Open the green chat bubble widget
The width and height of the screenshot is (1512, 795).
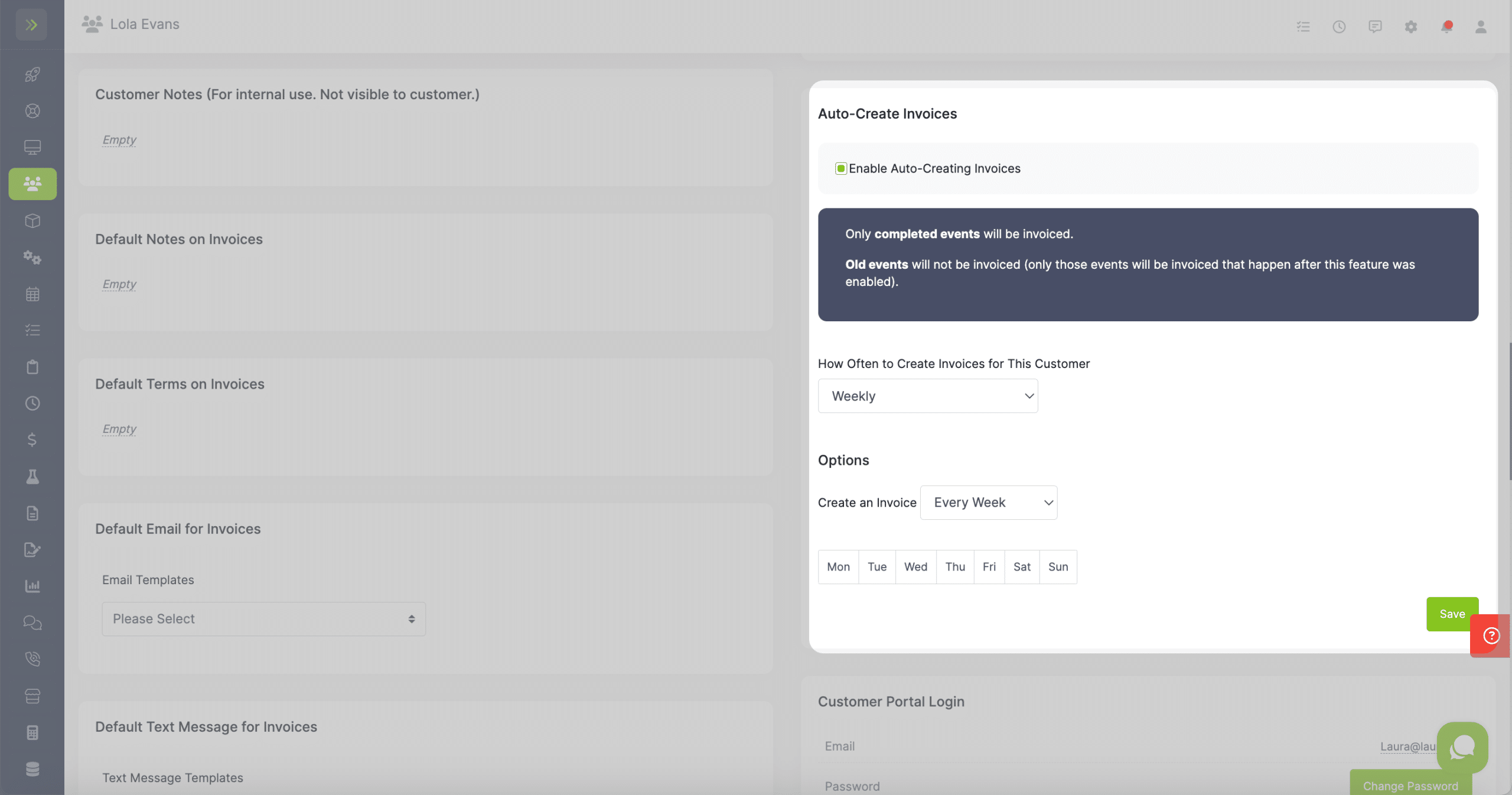tap(1462, 747)
